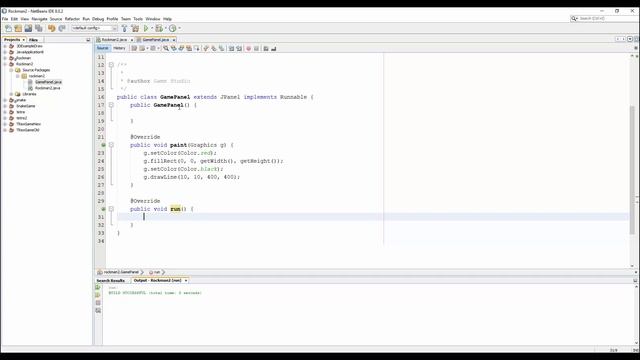Click the run breadcrumb item
Screen dimensions: 640x360
155,272
